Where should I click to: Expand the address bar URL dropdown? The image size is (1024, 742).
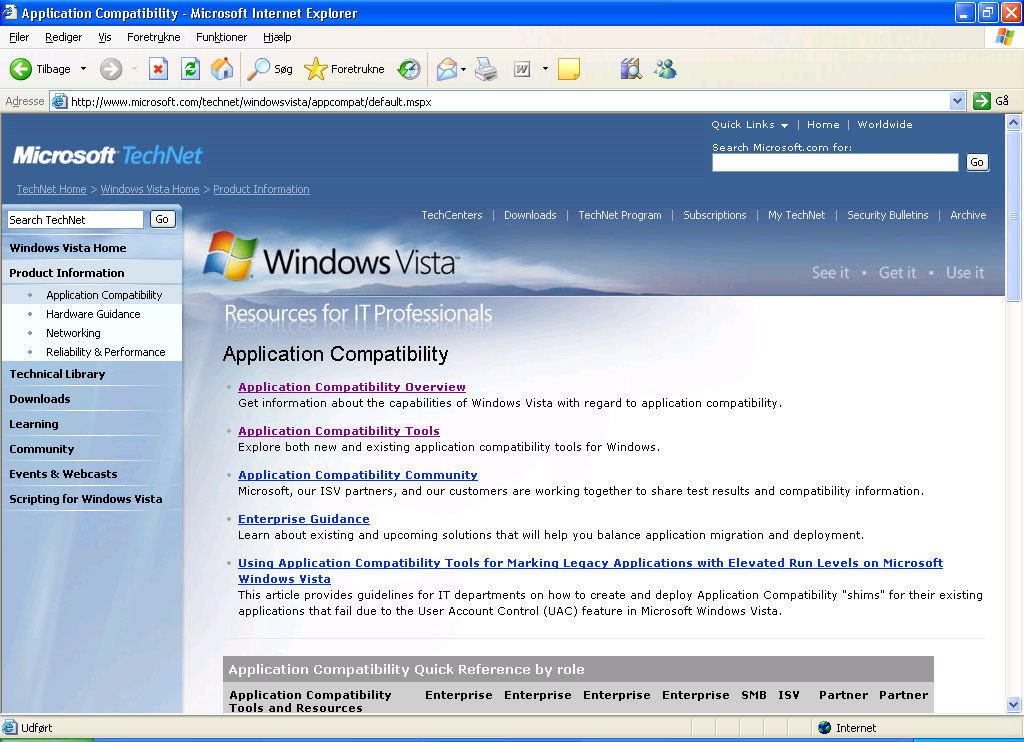click(x=957, y=101)
